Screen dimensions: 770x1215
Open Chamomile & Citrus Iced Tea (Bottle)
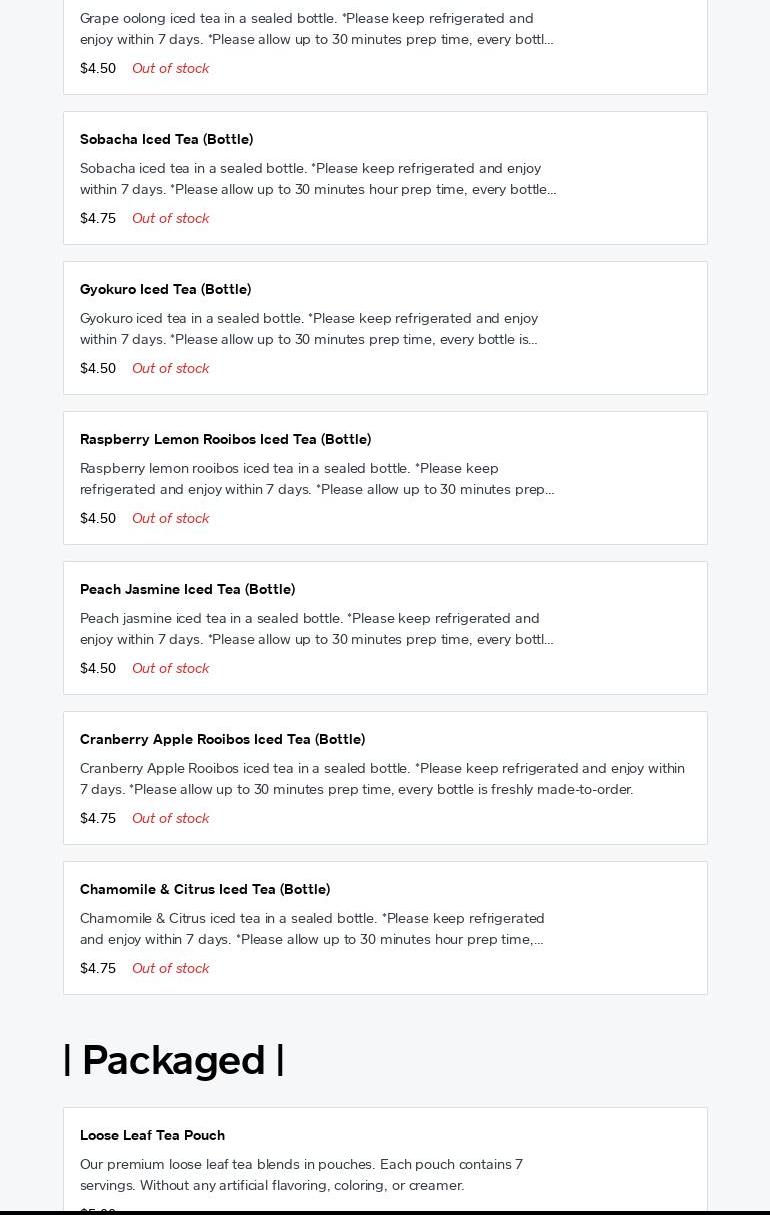pos(205,889)
